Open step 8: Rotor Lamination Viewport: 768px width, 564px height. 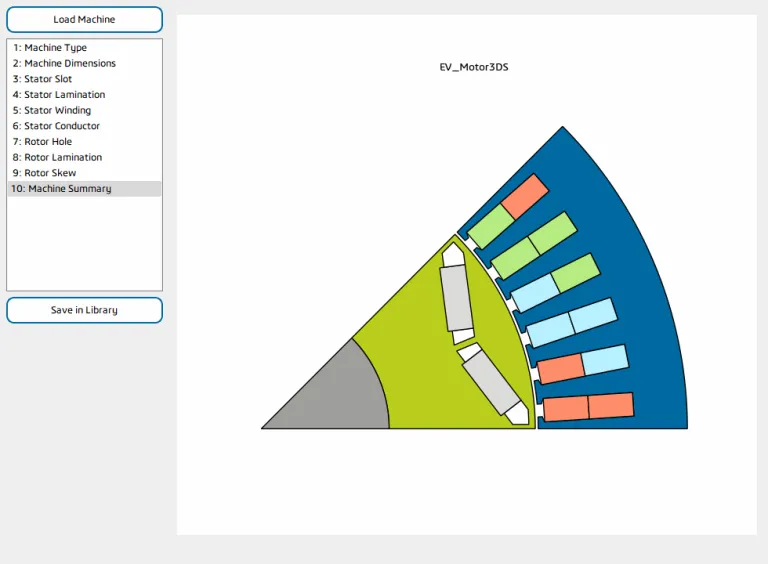84,157
